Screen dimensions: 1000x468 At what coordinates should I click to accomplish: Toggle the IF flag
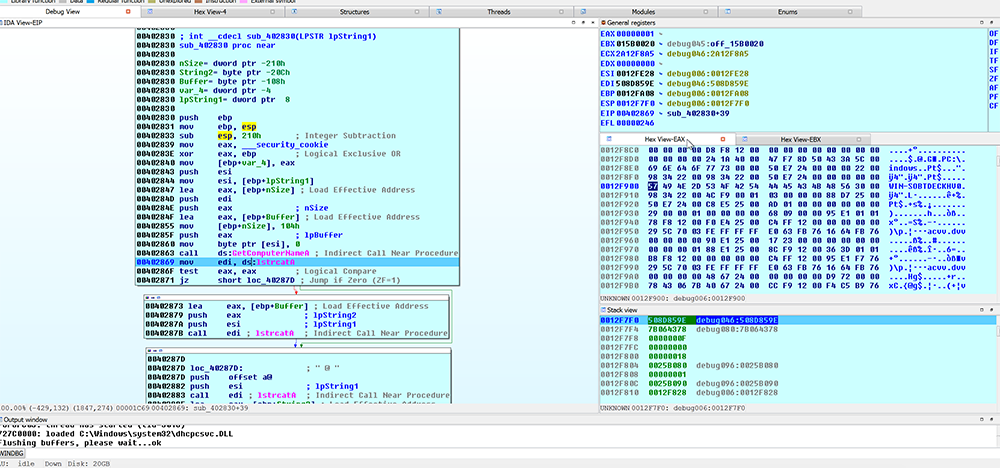point(993,51)
